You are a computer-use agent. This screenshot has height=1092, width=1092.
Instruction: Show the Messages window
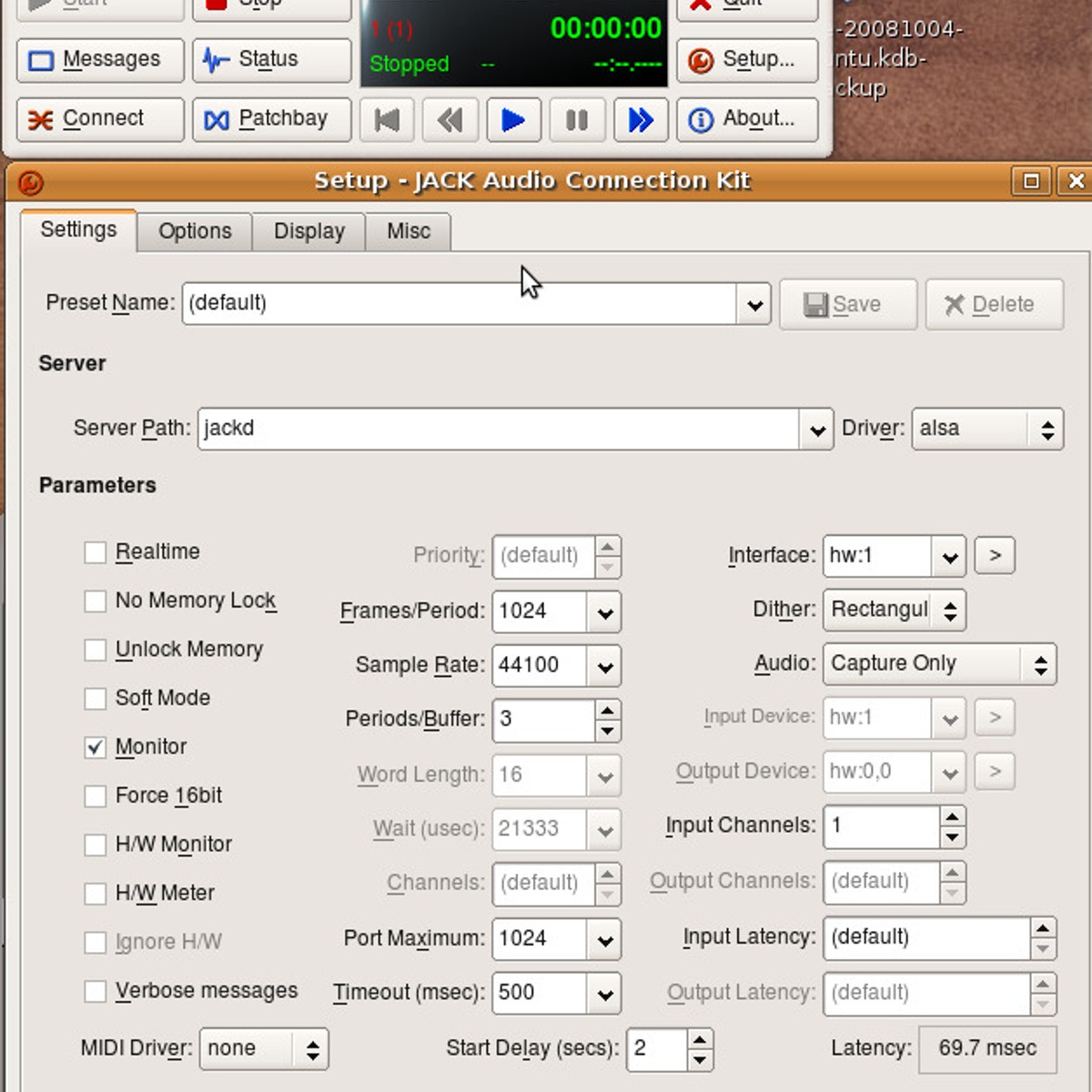coord(100,60)
